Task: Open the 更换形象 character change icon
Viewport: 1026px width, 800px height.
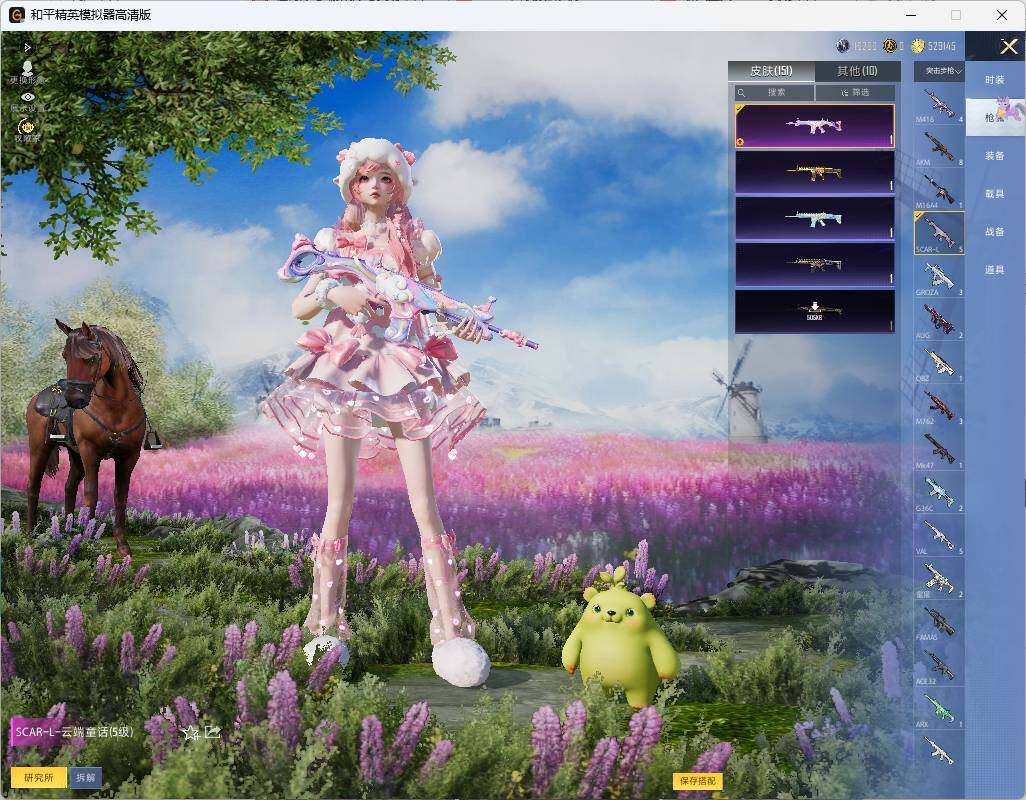Action: [27, 72]
